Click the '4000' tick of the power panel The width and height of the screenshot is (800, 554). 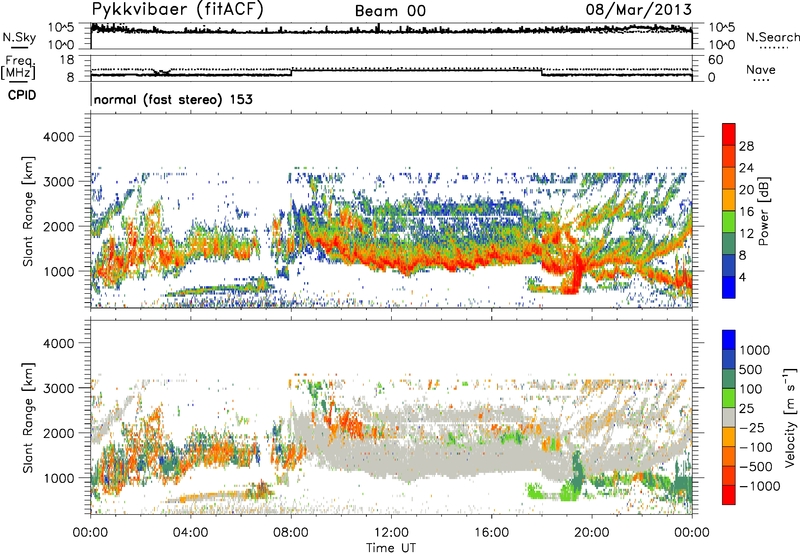pos(58,137)
